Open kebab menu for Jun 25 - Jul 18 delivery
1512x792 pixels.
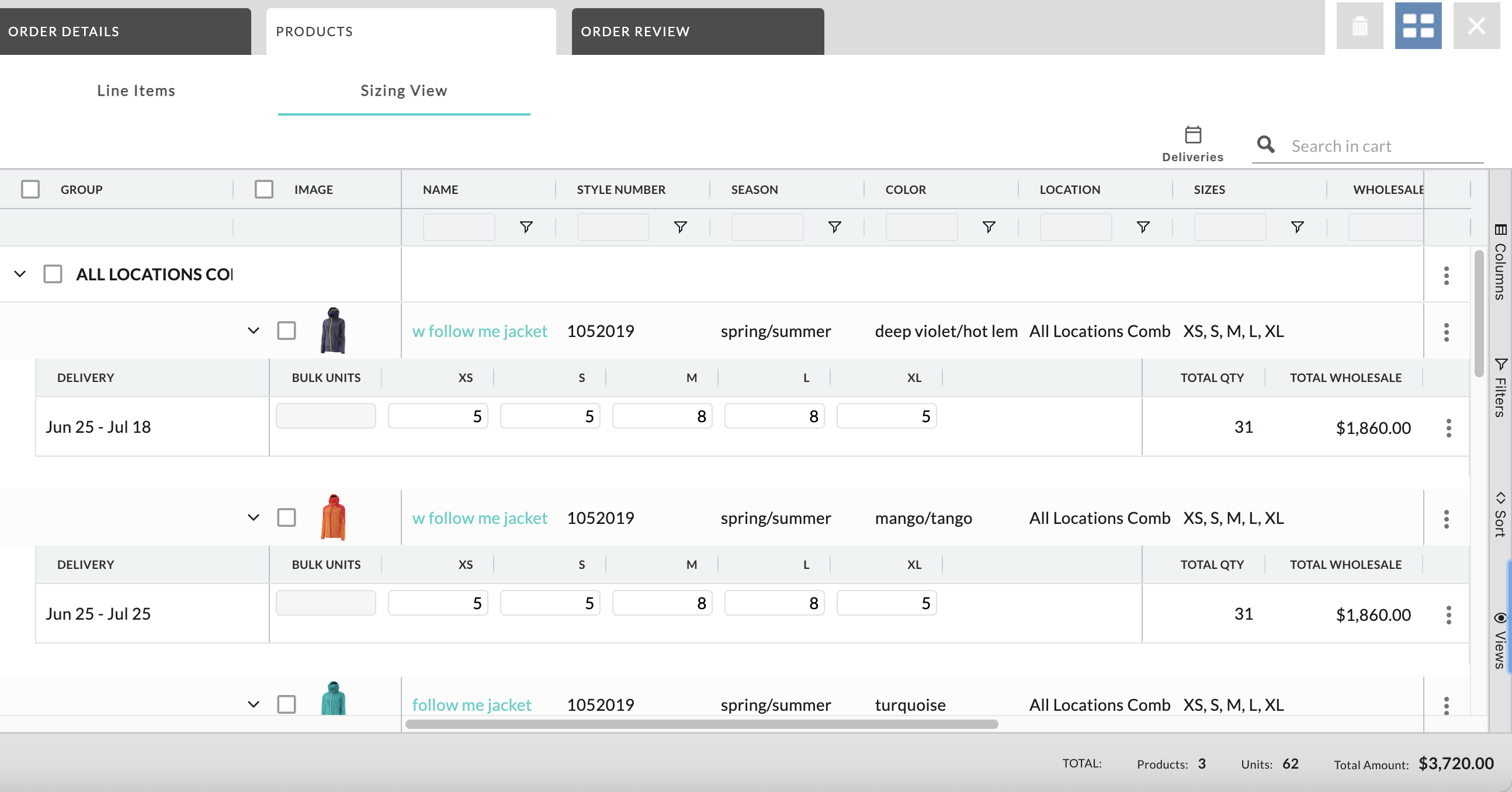[1448, 428]
